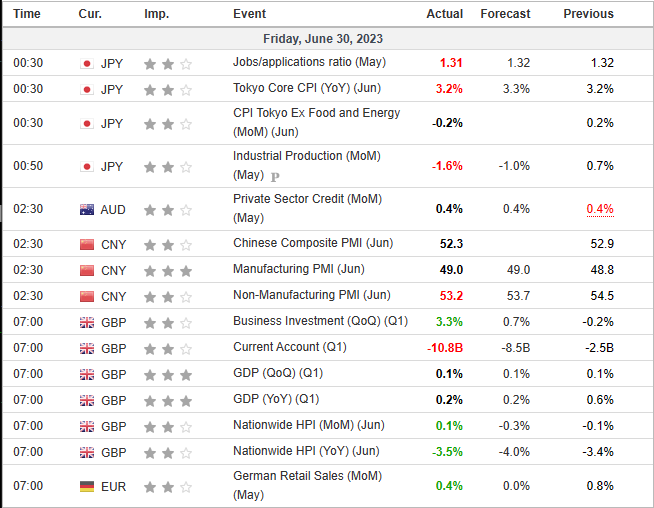Click importance stars for Manufacturing PMI row
Image resolution: width=654 pixels, height=508 pixels.
168,270
